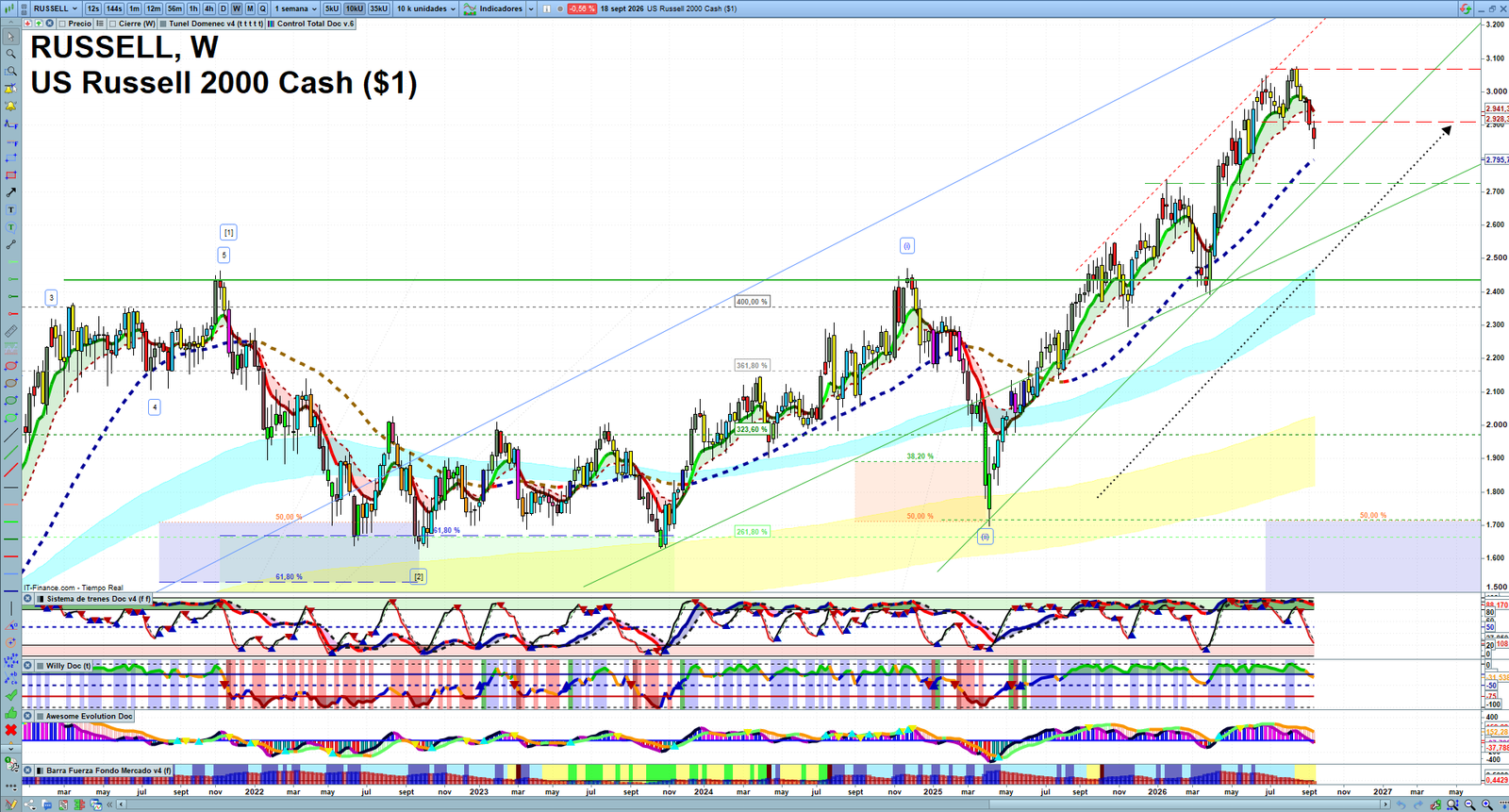Click red plus icon on price bar
Image resolution: width=1509 pixels, height=812 pixels.
(27, 24)
